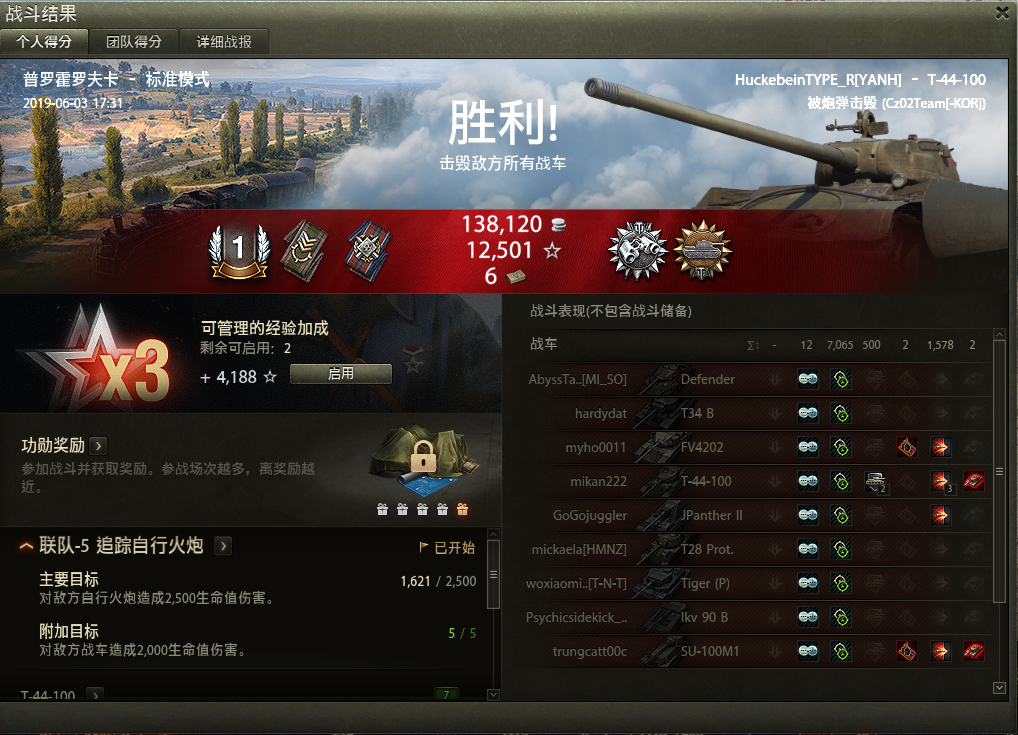Click the mission list scrollbar handle

click(493, 574)
